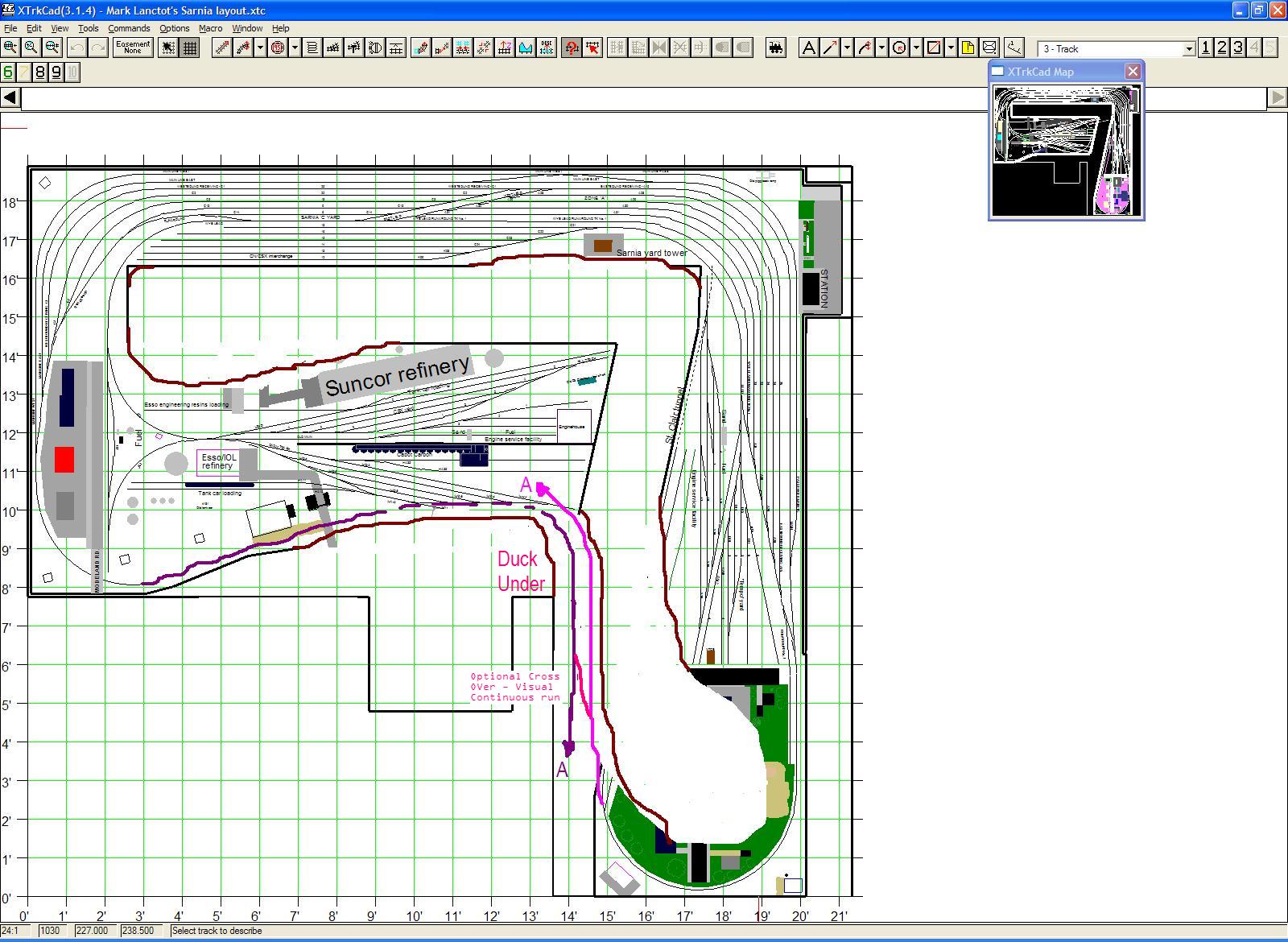Click the Easement None button
This screenshot has height=942, width=1288.
(133, 48)
